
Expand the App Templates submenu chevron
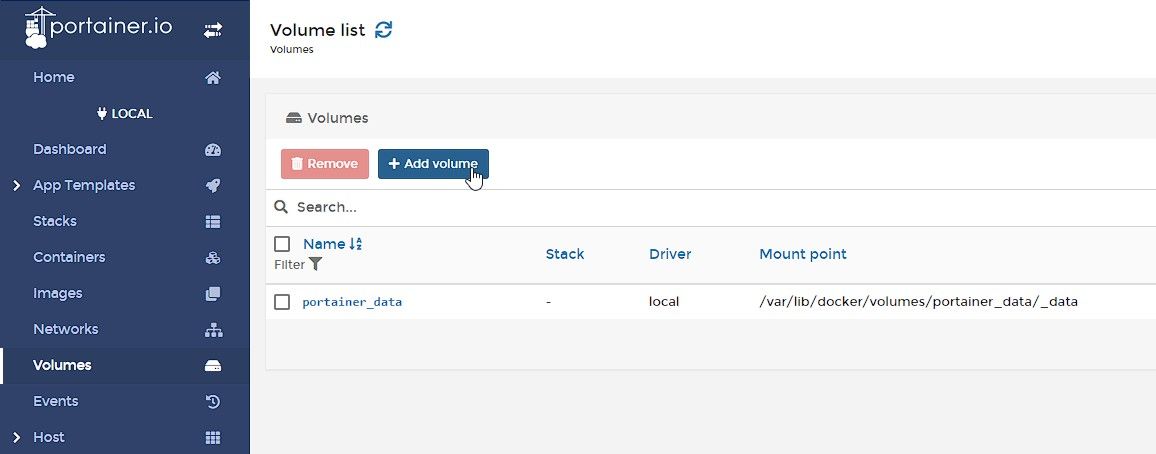[x=16, y=186]
